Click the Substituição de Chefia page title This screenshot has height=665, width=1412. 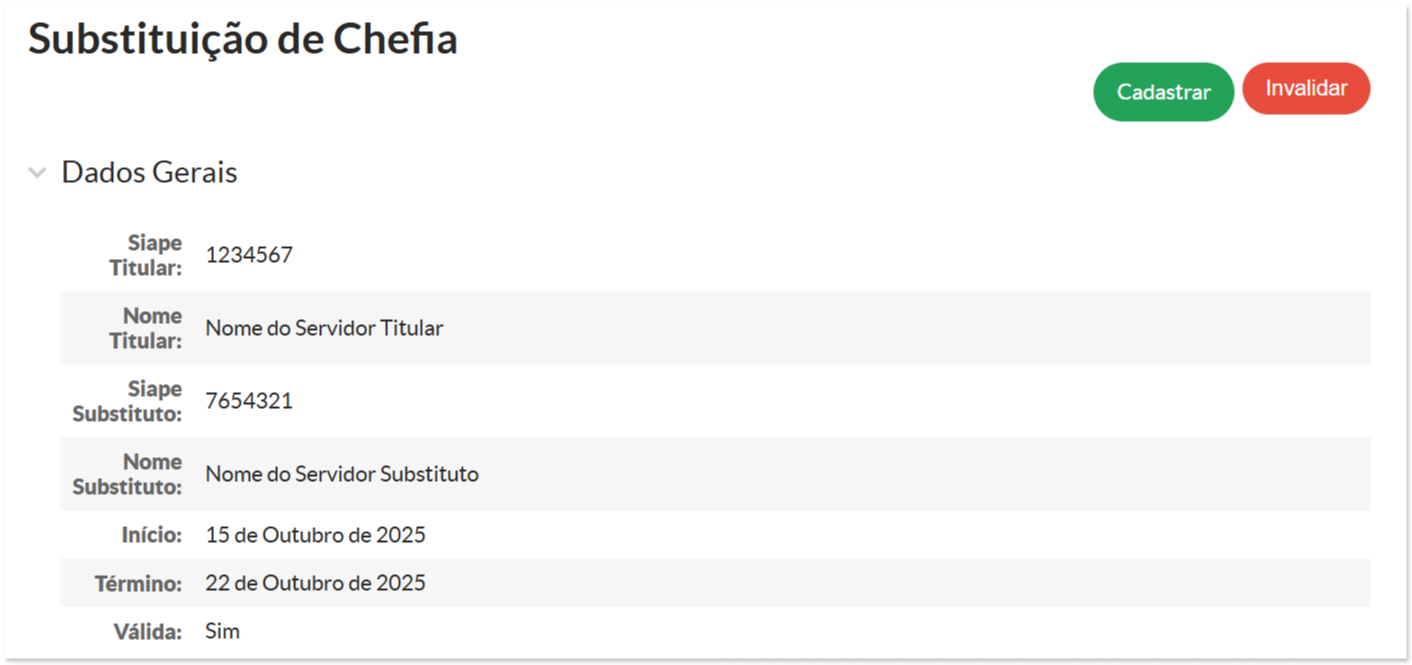click(x=243, y=39)
